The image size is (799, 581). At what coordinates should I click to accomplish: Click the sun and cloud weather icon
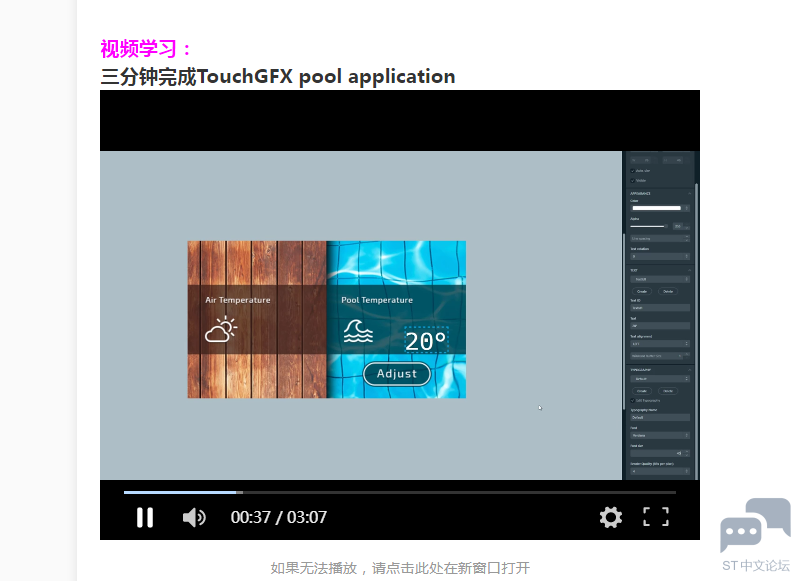221,329
